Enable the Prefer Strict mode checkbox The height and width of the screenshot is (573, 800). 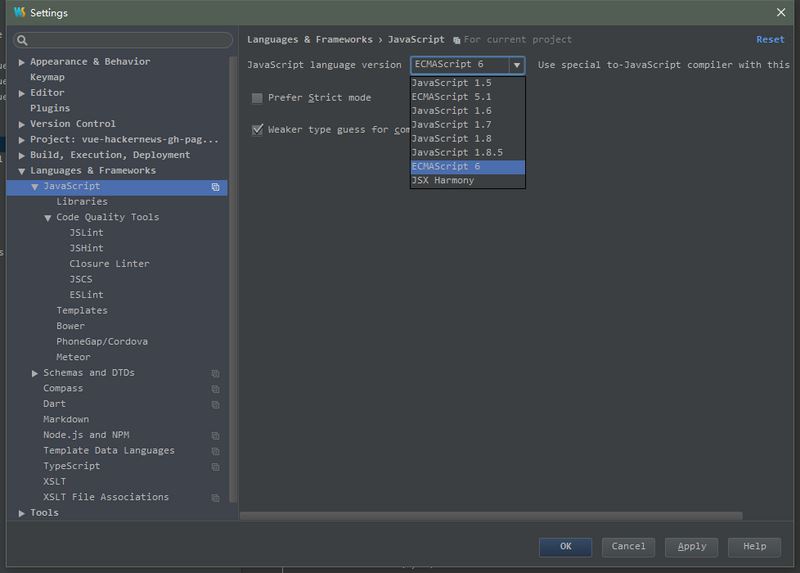pyautogui.click(x=257, y=98)
